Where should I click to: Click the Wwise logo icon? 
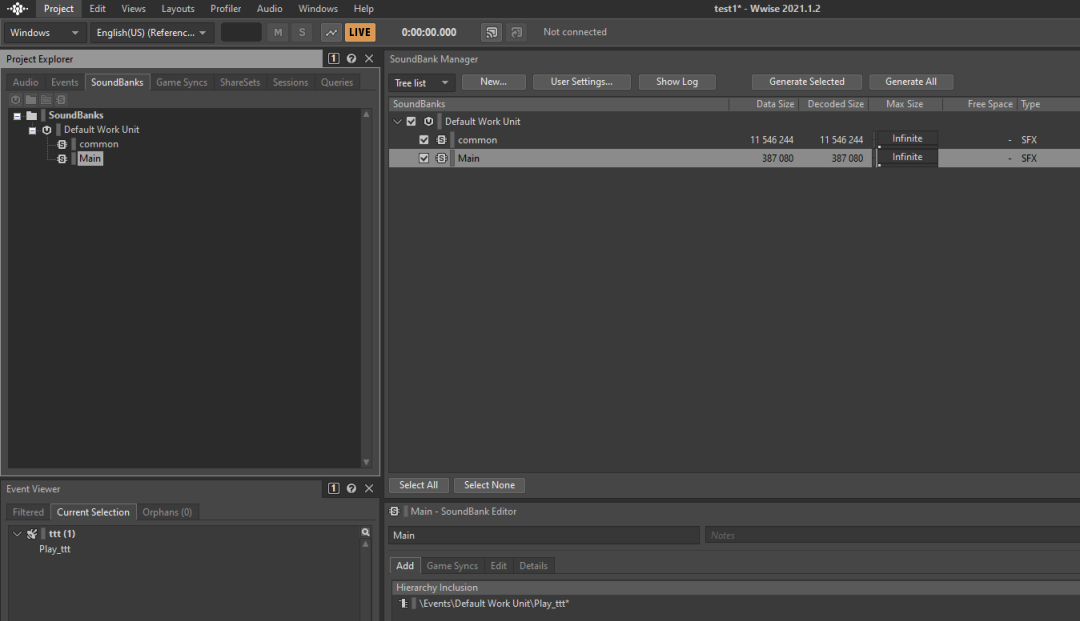click(17, 9)
